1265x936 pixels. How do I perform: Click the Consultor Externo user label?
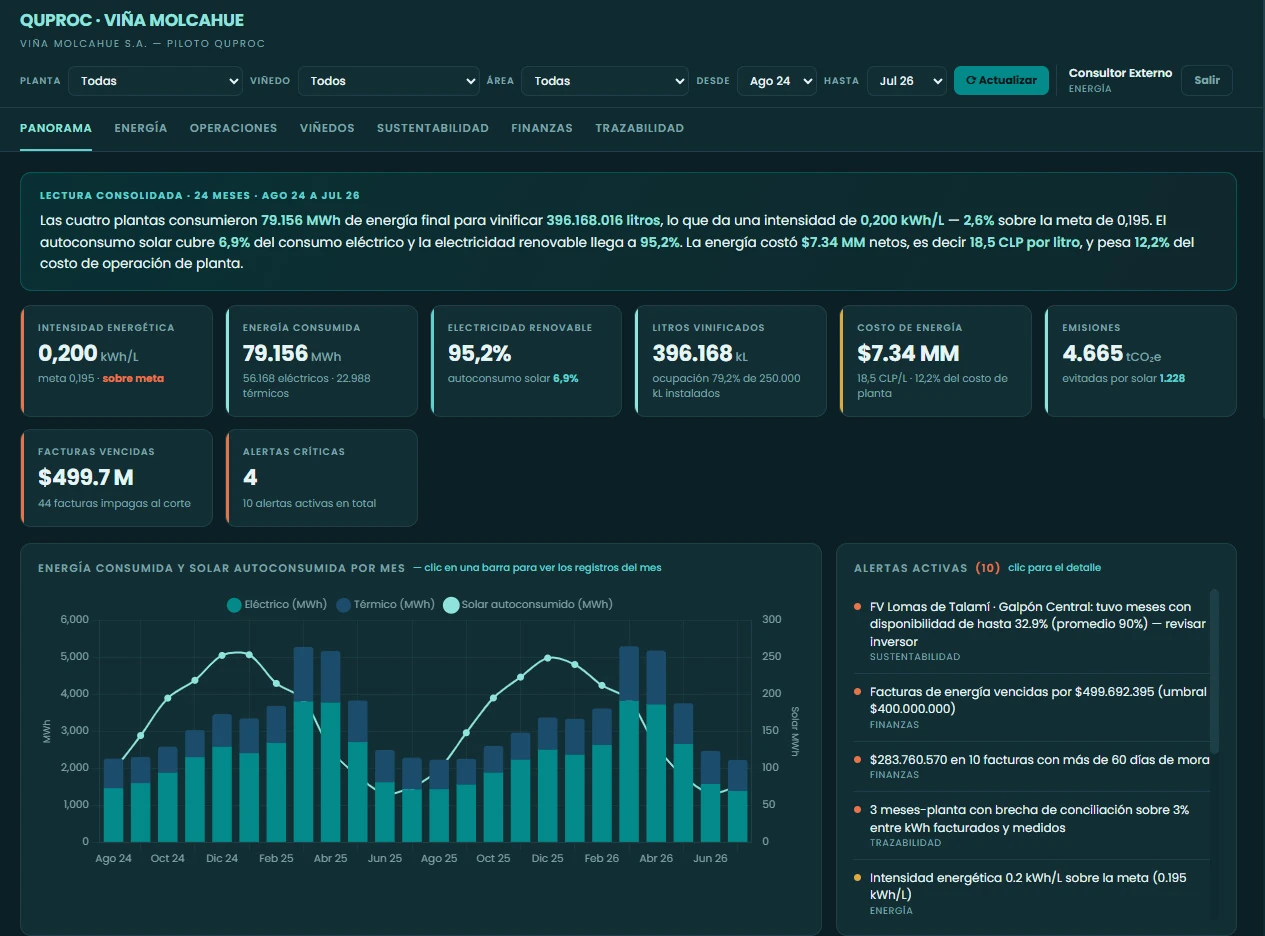tap(1120, 73)
